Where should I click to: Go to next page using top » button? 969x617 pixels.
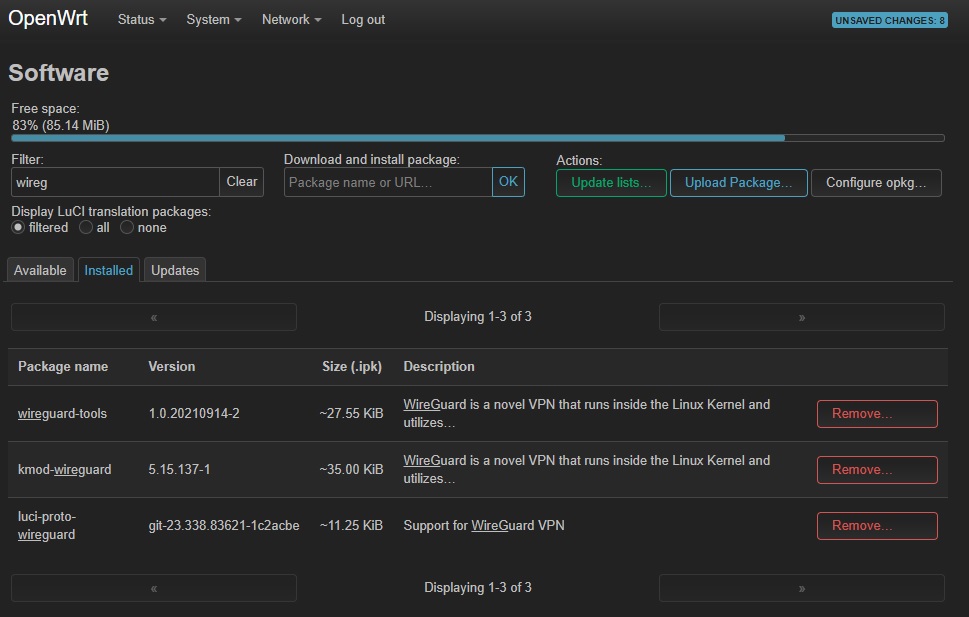(x=801, y=317)
